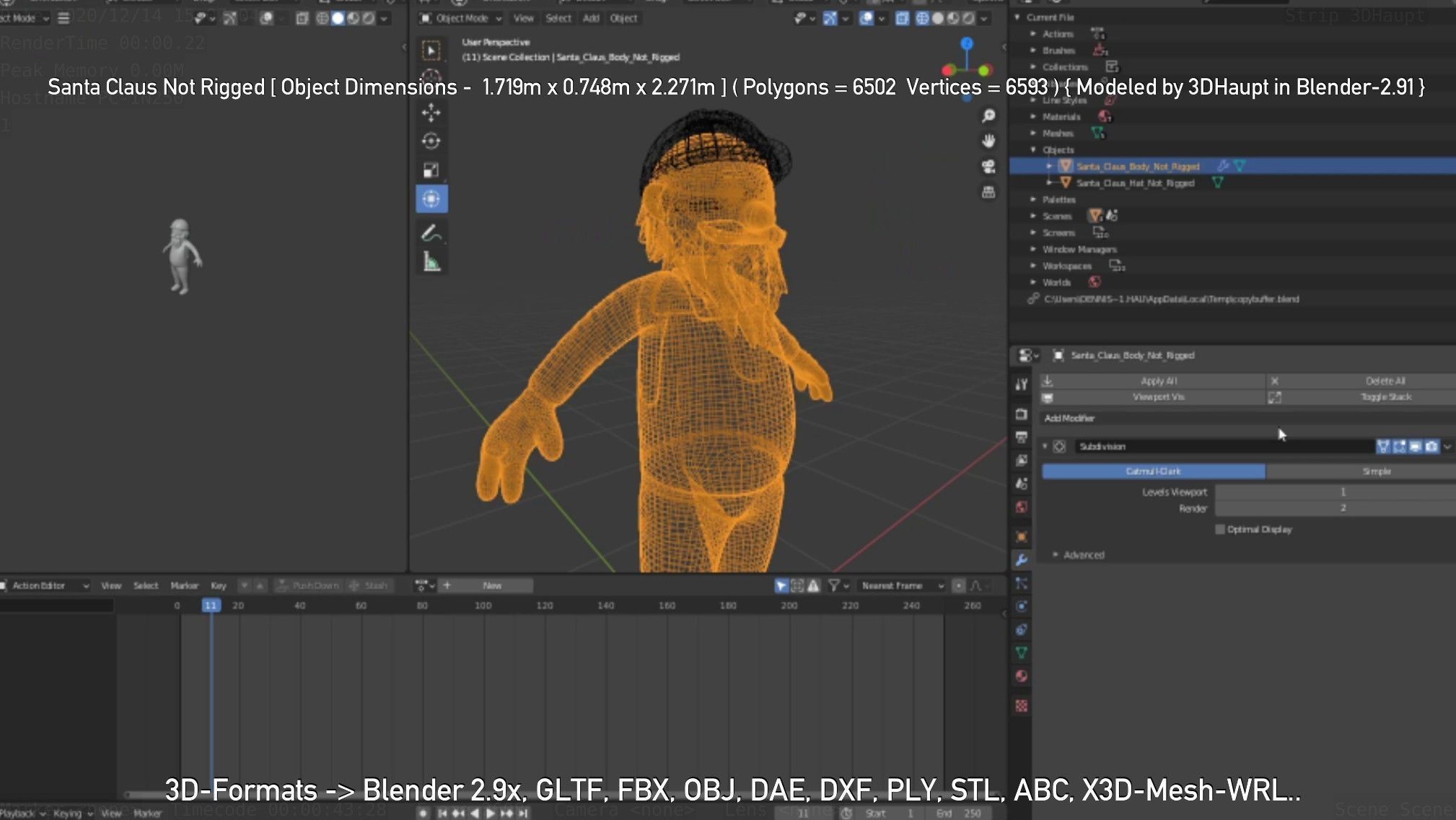Click Apply All modifiers button

click(1153, 381)
